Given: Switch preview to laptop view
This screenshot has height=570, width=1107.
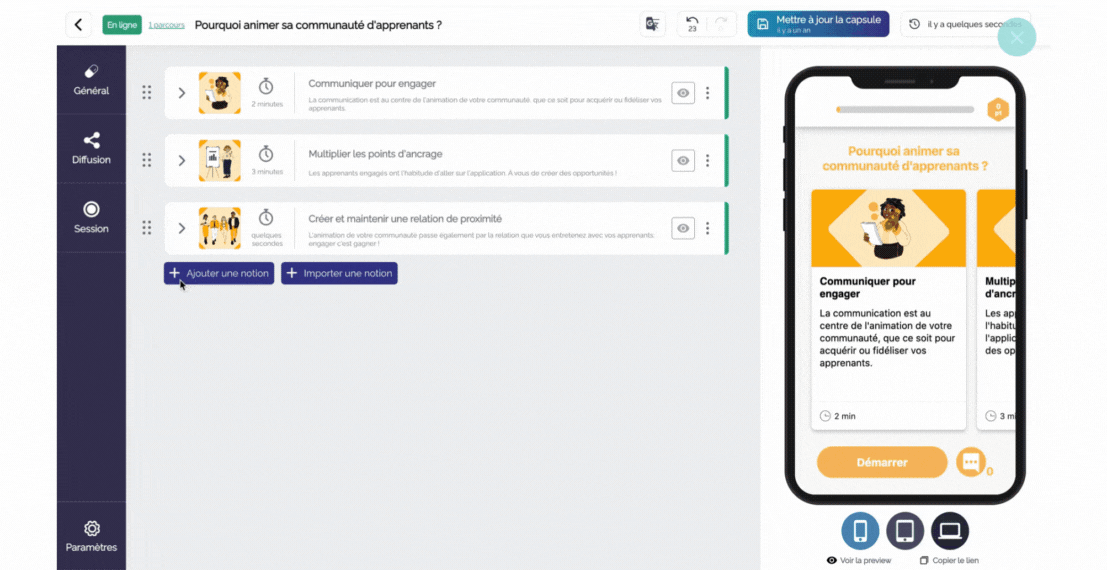Looking at the screenshot, I should pyautogui.click(x=949, y=531).
